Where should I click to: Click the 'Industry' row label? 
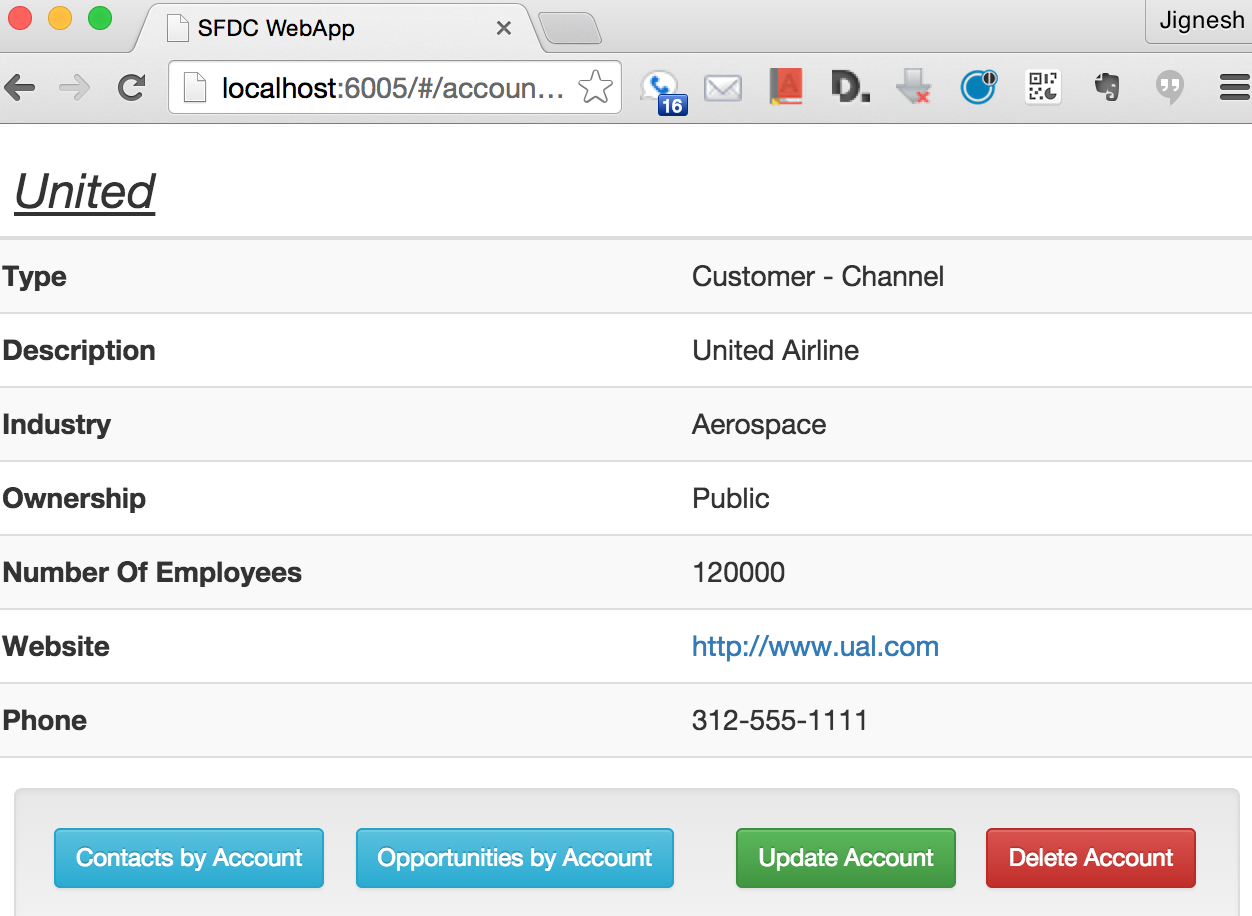coord(57,425)
